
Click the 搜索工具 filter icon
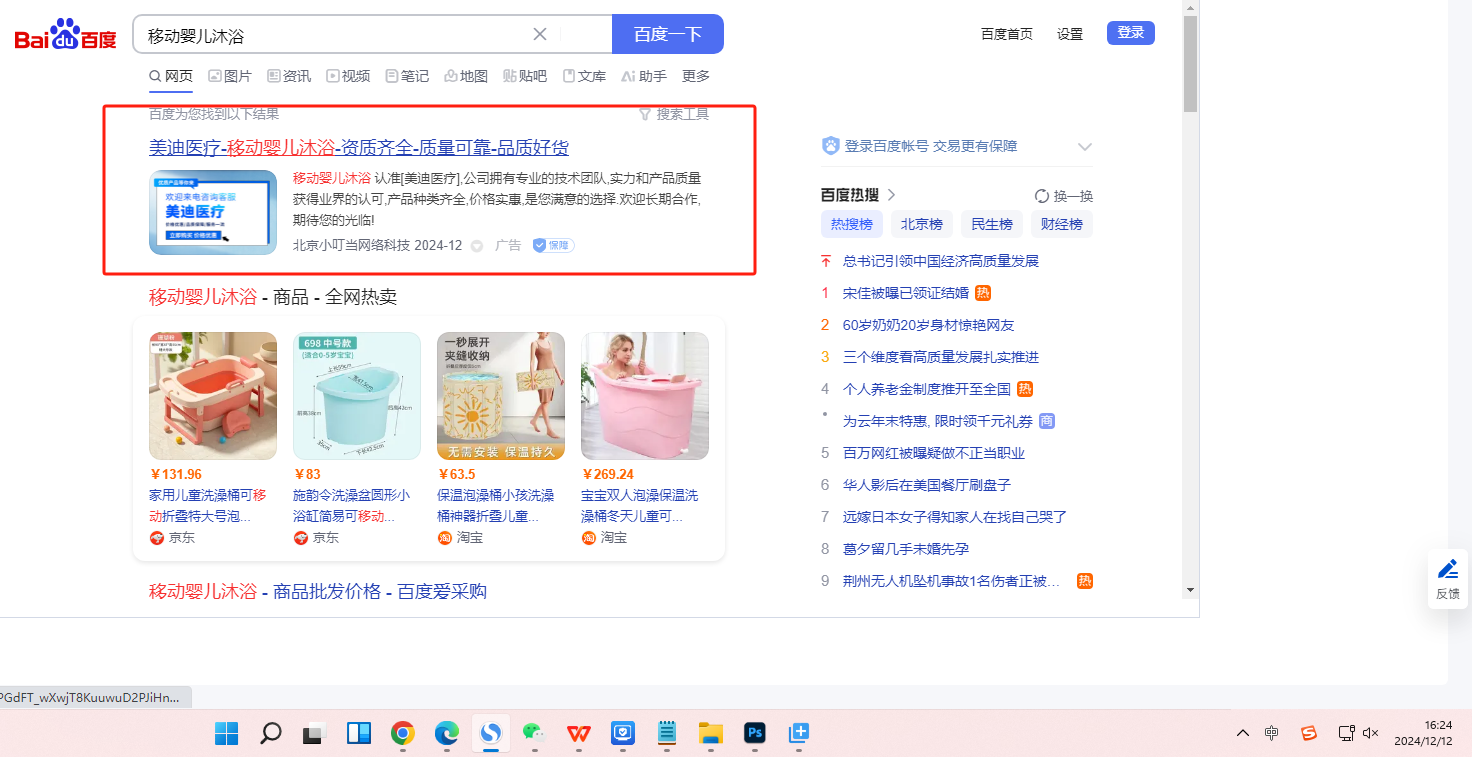pyautogui.click(x=645, y=115)
